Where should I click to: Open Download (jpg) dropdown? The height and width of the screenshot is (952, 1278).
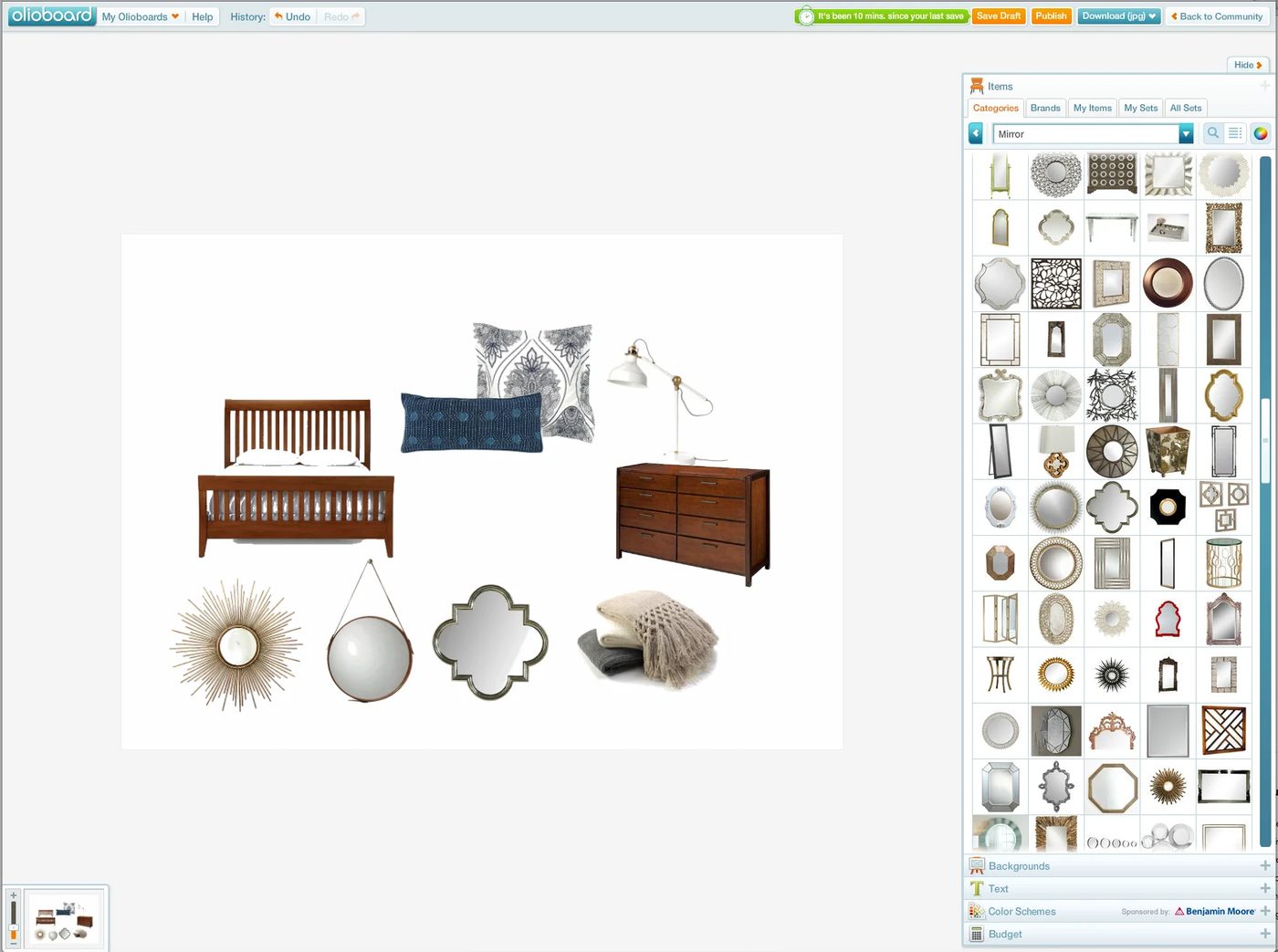pos(1119,16)
